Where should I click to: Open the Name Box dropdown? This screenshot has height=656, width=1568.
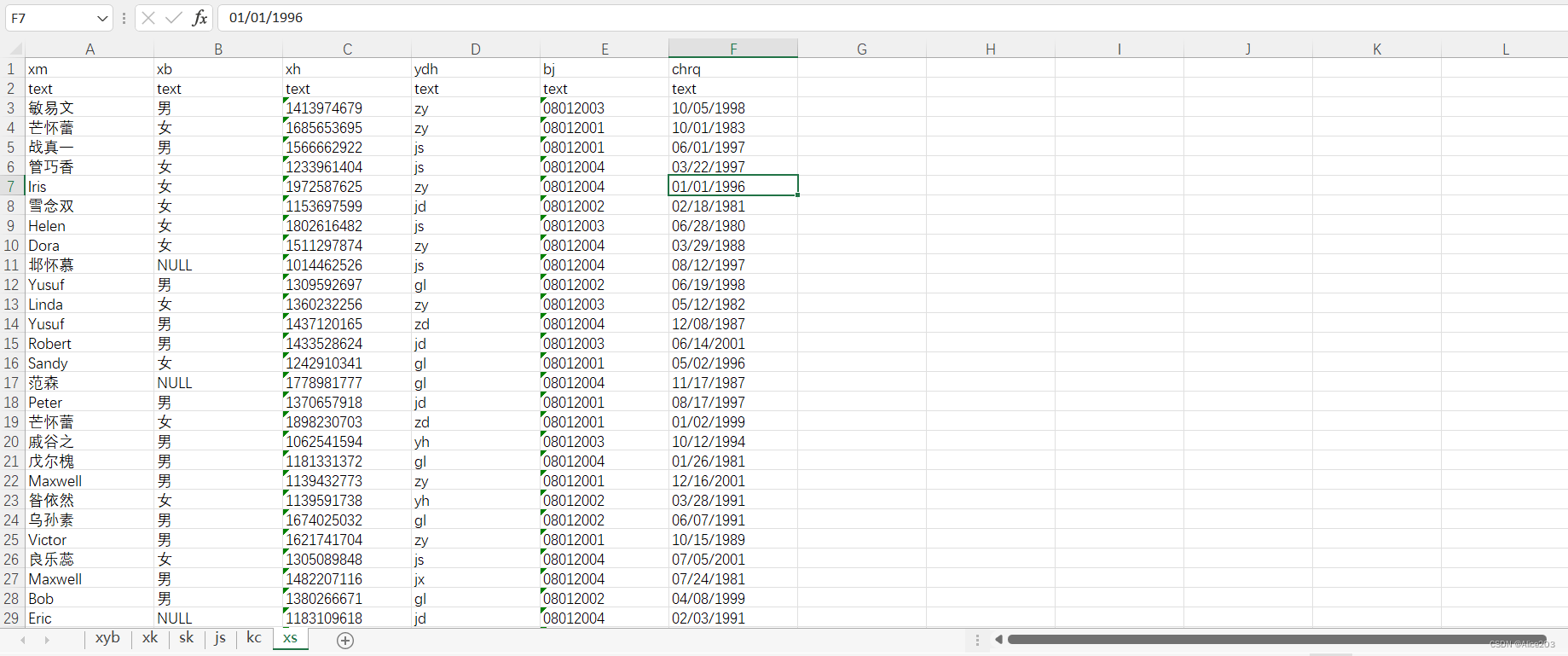coord(102,18)
